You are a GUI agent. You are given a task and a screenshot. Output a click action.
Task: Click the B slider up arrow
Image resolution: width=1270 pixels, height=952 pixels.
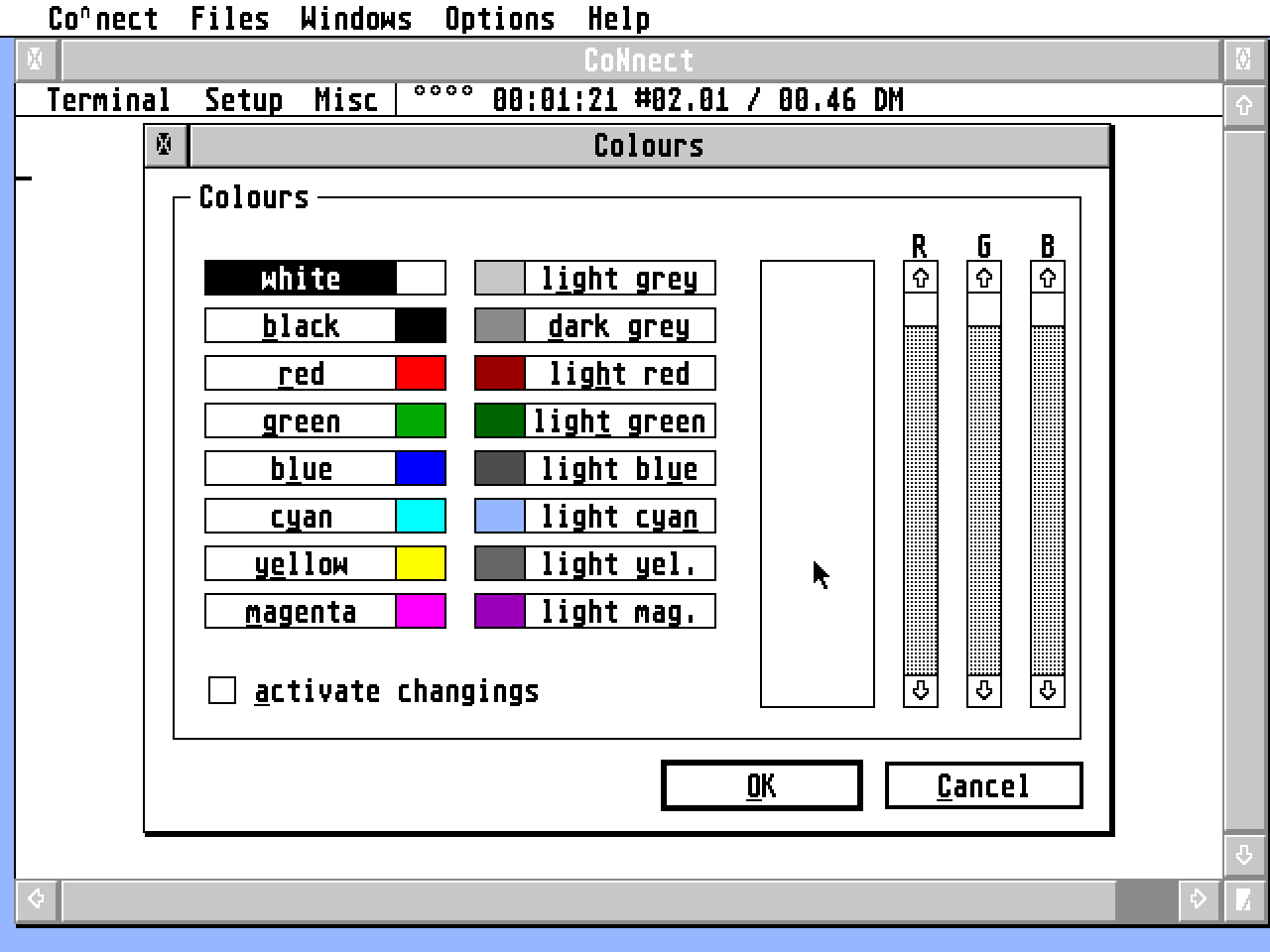(1048, 279)
